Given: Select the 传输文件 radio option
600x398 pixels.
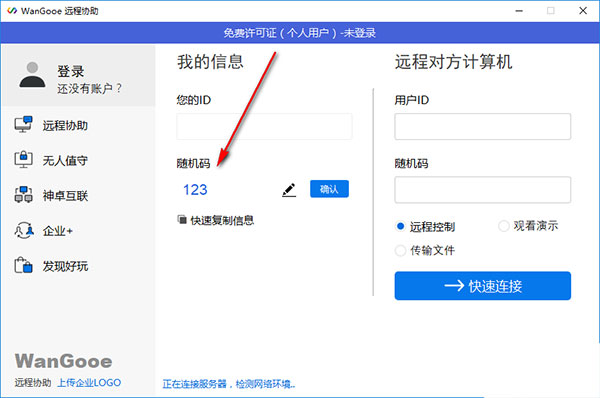Looking at the screenshot, I should click(400, 251).
